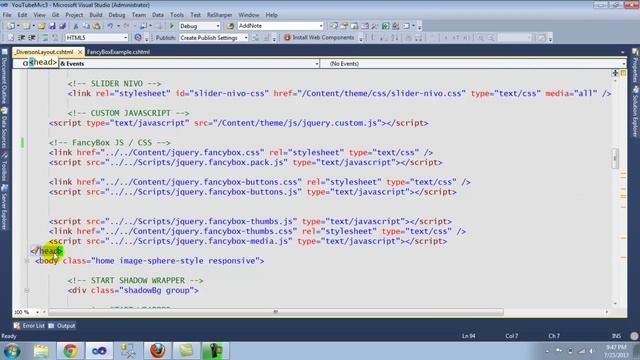Open the Debug configuration dropdown
Viewport: 640px width, 360px height.
[199, 26]
